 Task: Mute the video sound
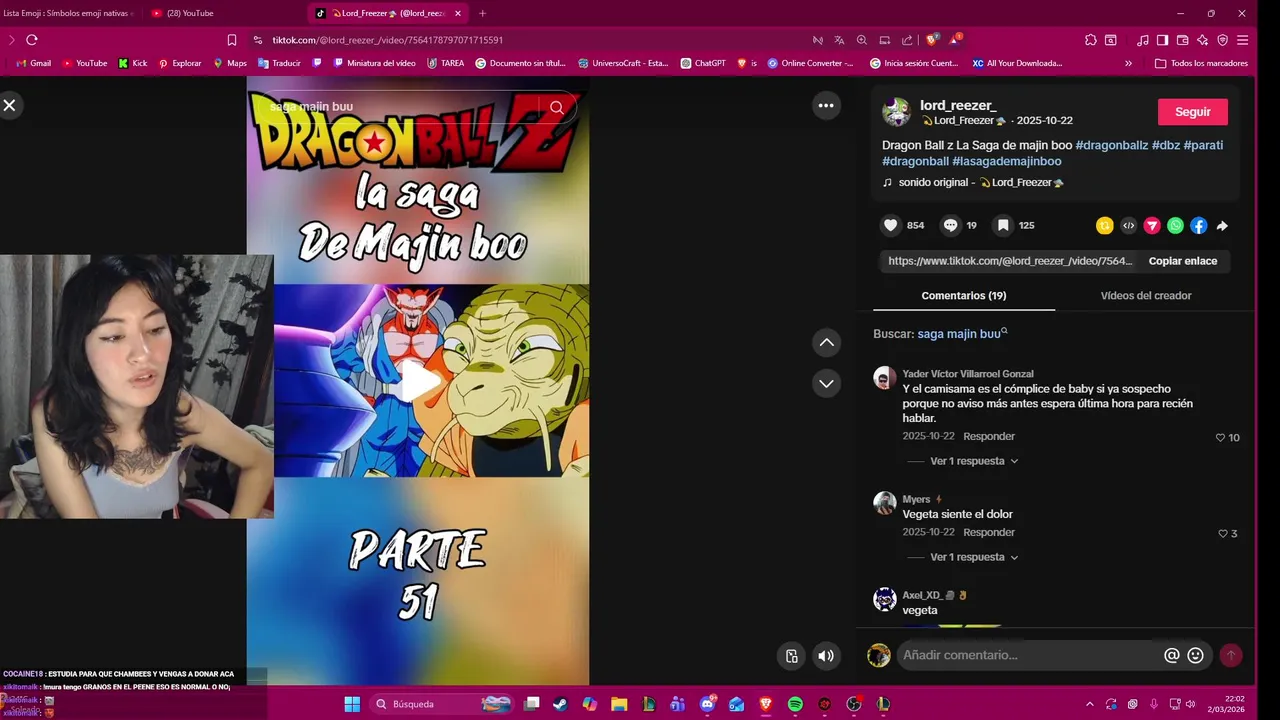point(826,656)
